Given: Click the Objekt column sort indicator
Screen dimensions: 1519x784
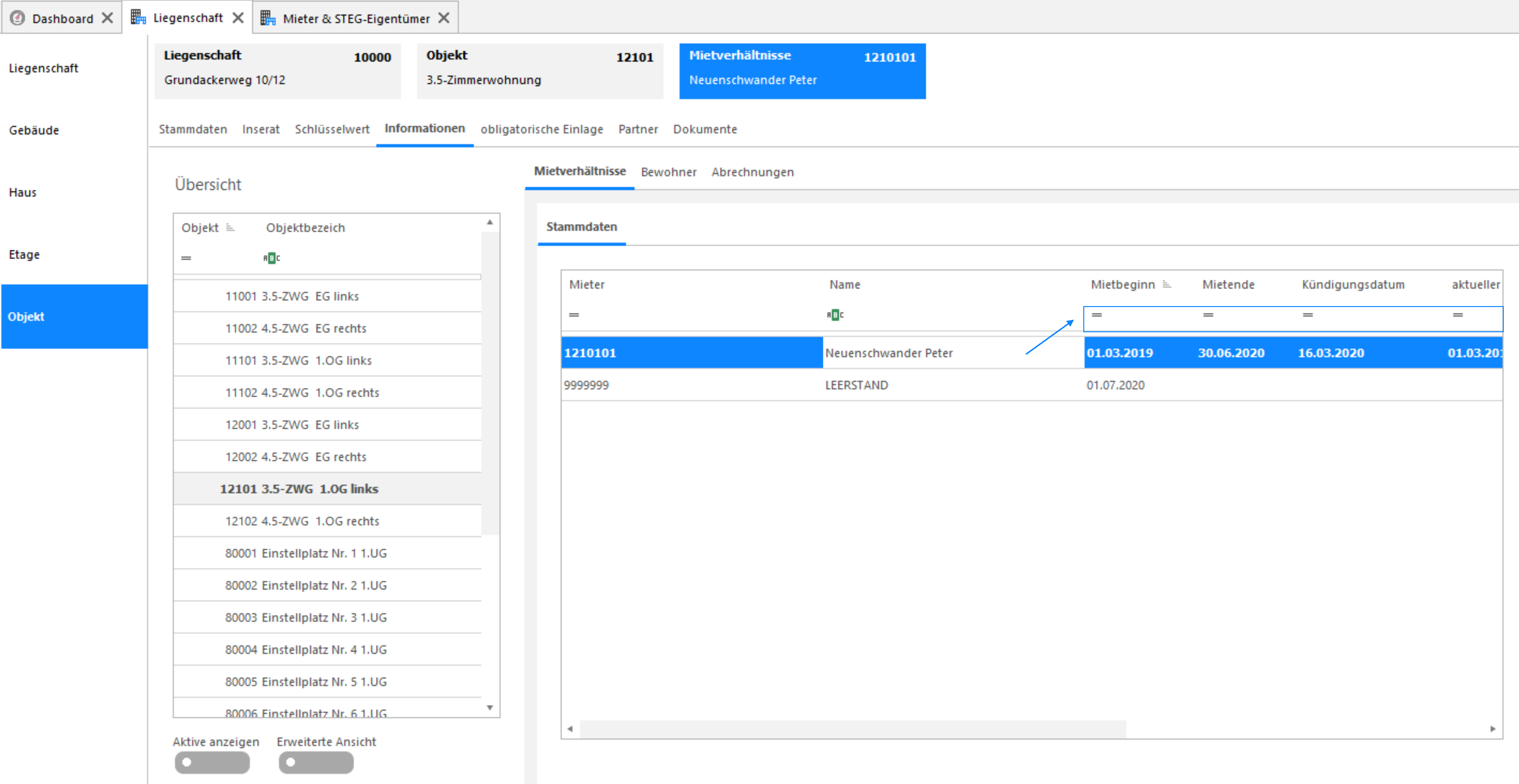Looking at the screenshot, I should [230, 228].
